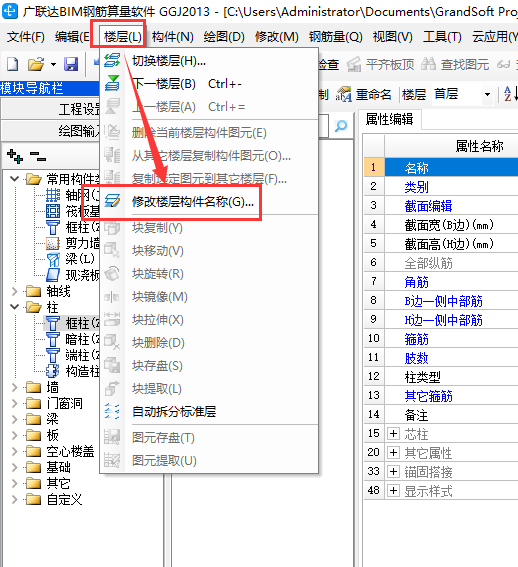518x567 pixels.
Task: Collapse the 柱 folder in tree
Action: point(14,307)
